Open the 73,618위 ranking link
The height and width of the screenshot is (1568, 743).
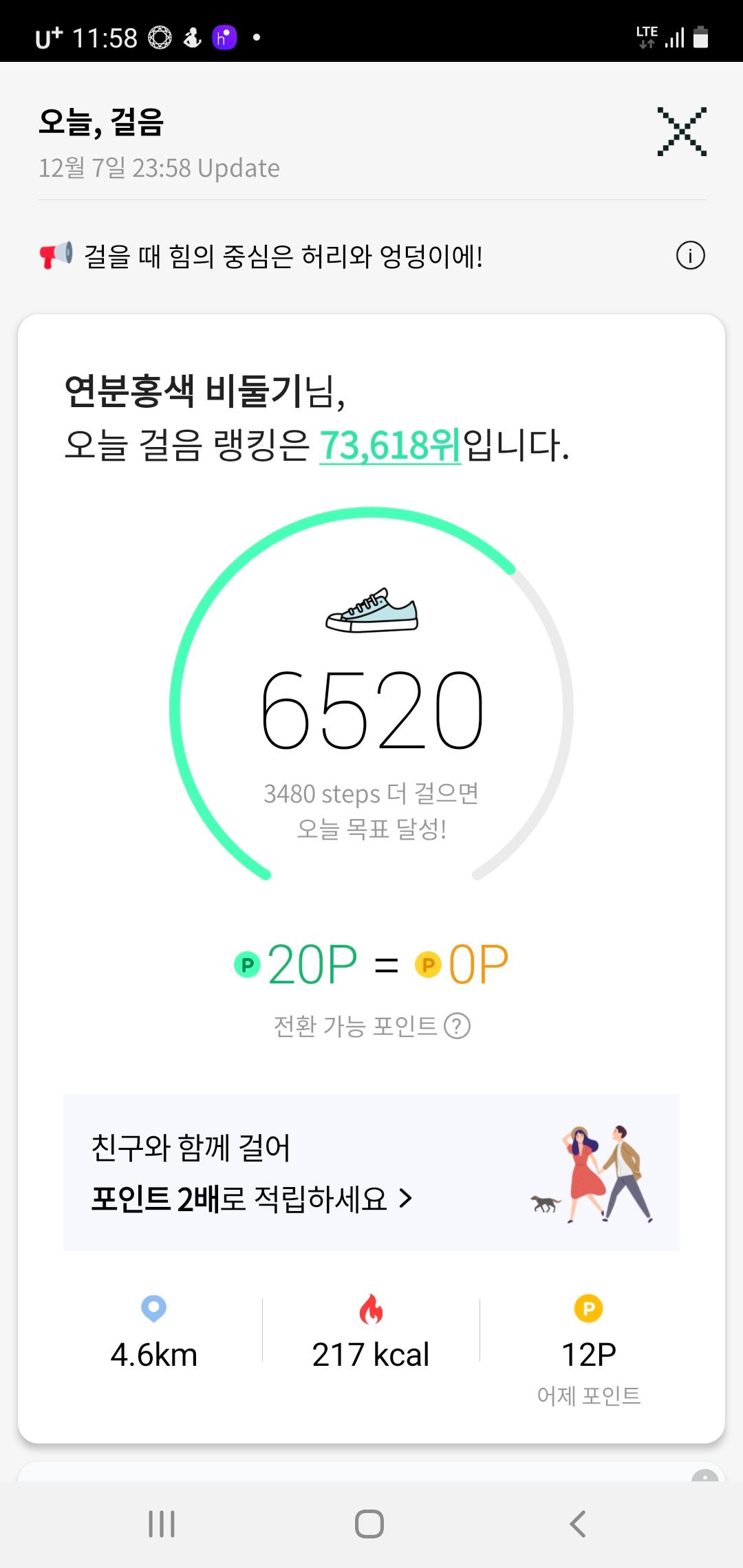click(389, 446)
